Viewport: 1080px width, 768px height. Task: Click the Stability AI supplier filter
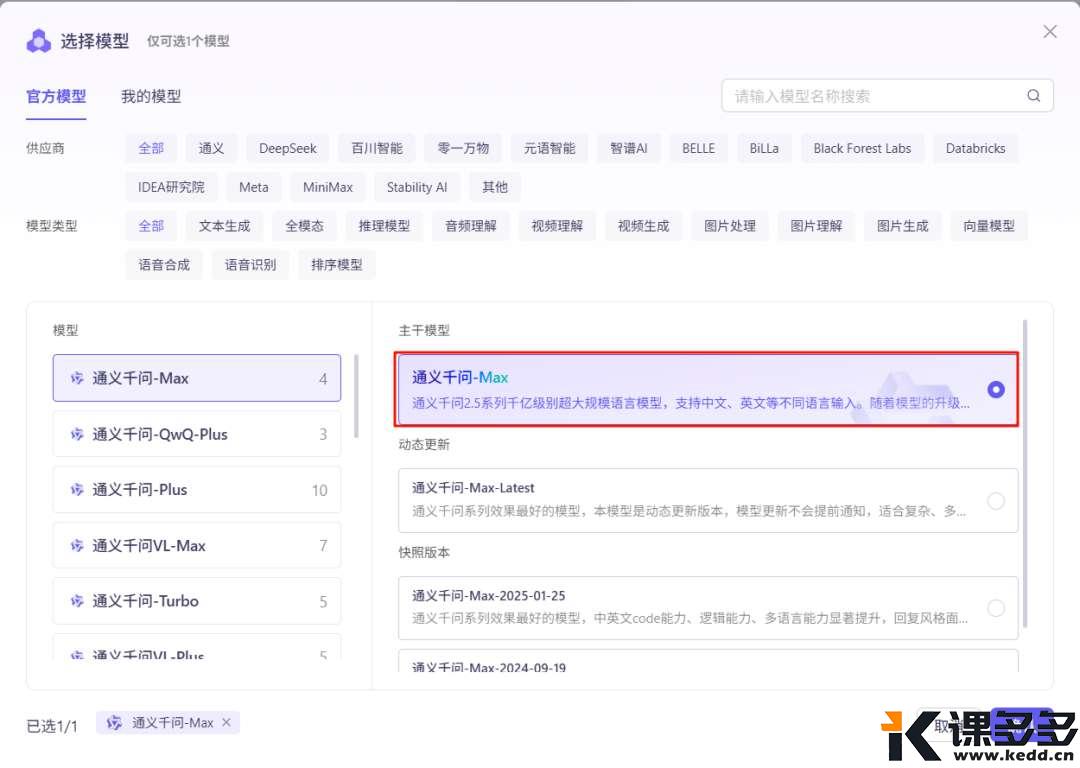click(x=416, y=187)
